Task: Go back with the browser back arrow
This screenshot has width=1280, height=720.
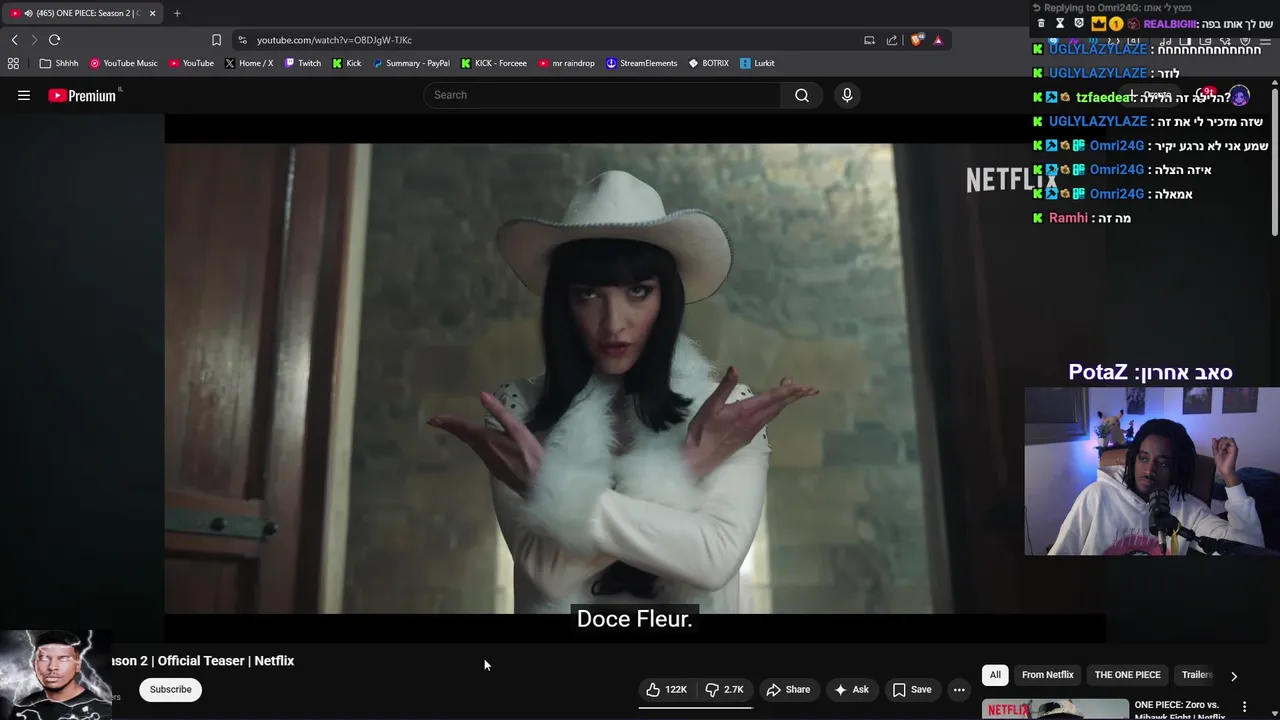Action: point(14,40)
